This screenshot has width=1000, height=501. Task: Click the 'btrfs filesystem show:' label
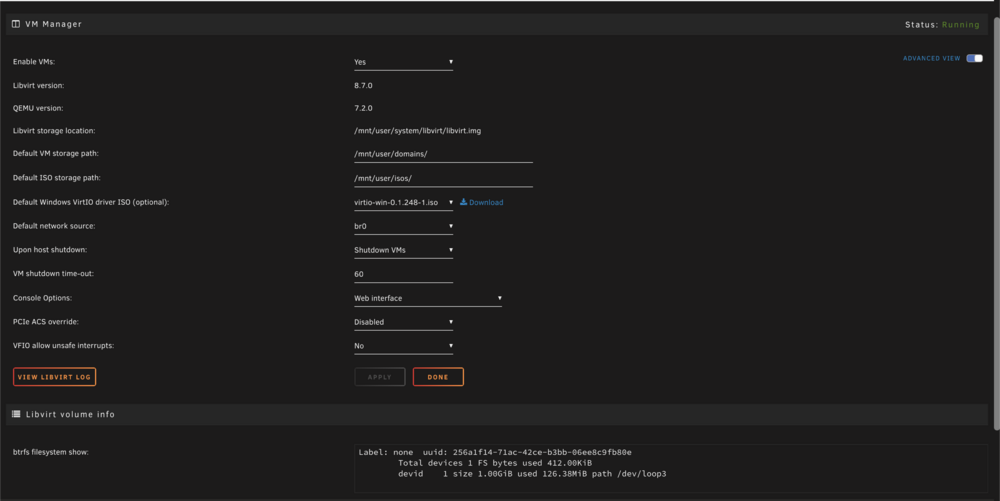point(50,452)
